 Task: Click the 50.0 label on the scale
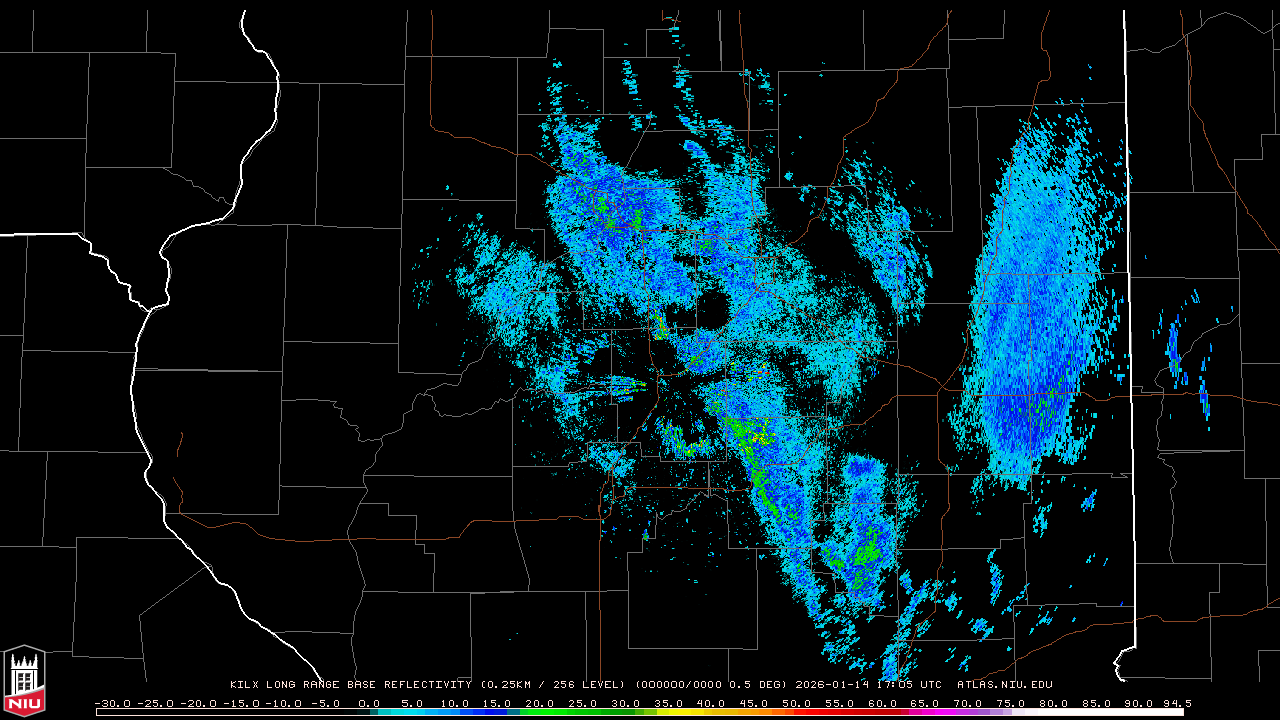click(x=796, y=703)
